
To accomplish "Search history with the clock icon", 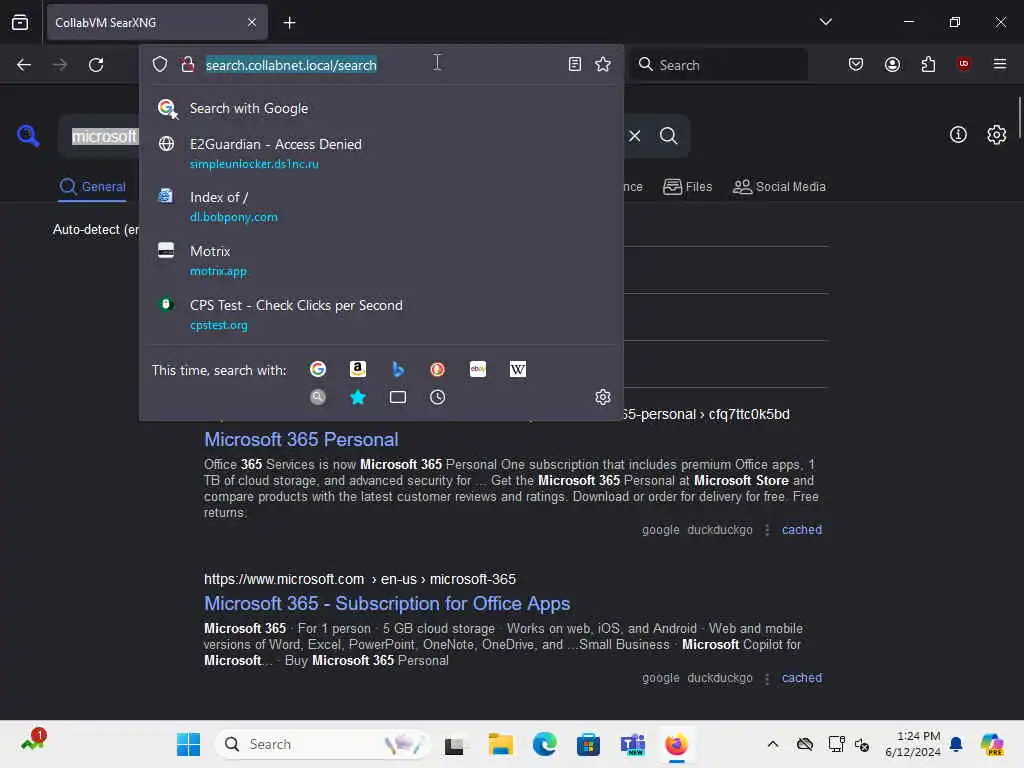I will [438, 397].
